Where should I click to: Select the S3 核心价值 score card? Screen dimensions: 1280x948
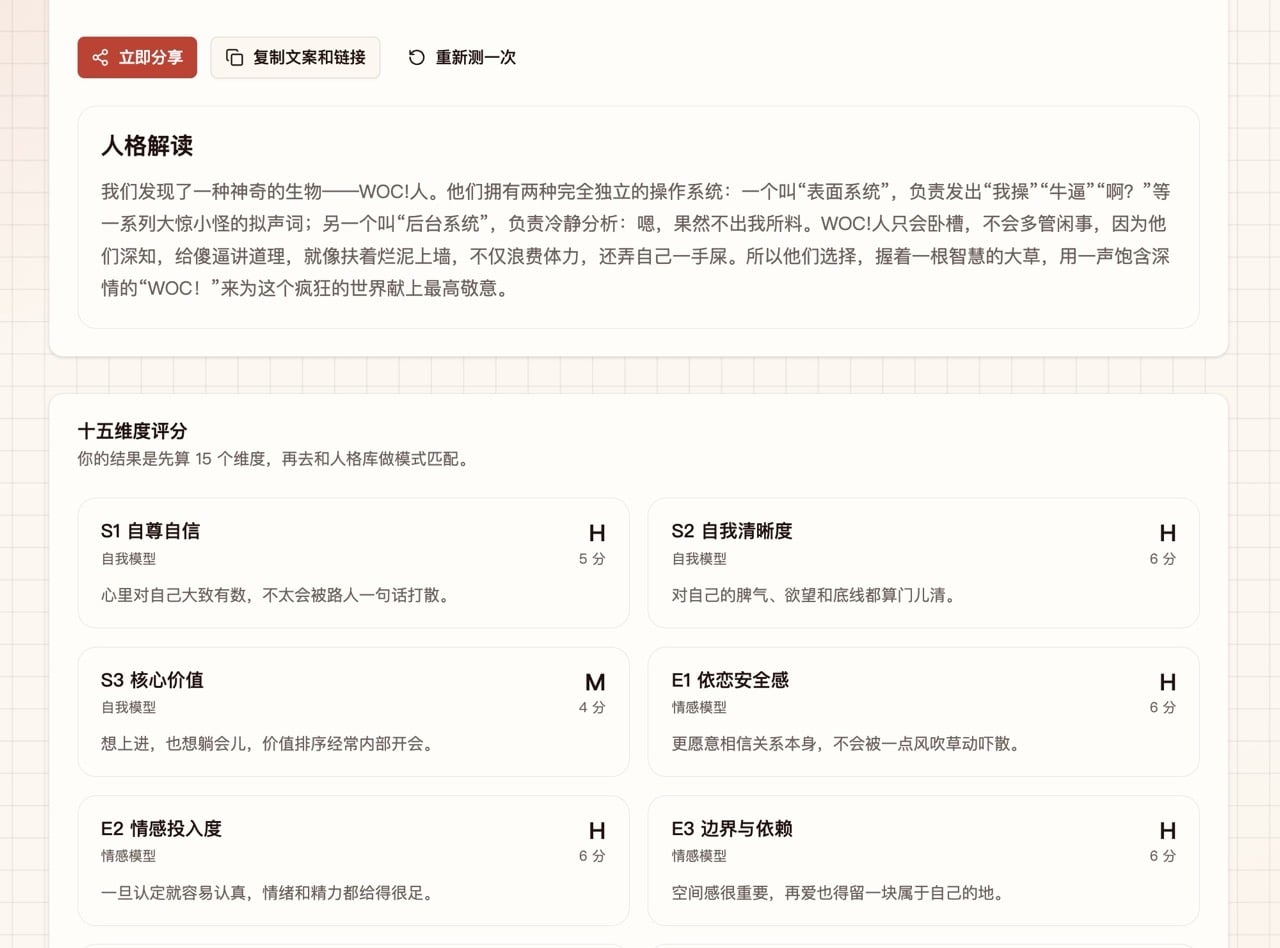click(353, 711)
